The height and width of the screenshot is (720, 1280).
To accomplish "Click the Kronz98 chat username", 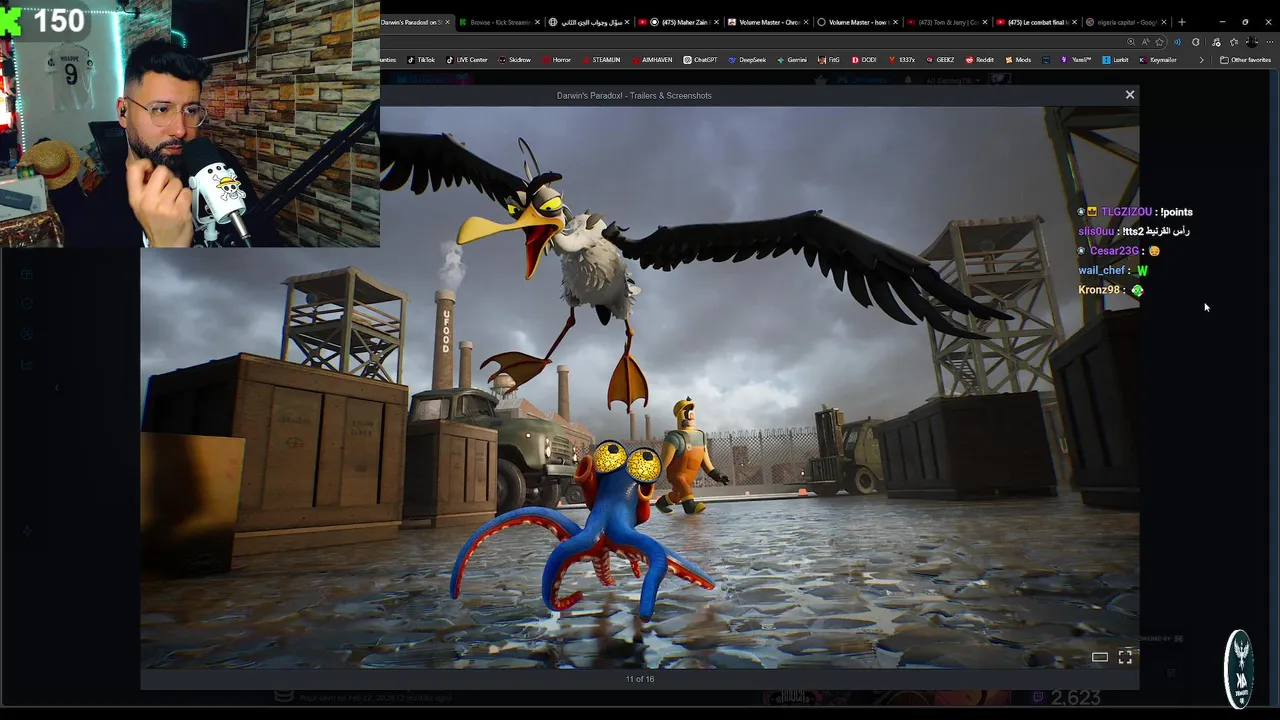I will 1098,290.
